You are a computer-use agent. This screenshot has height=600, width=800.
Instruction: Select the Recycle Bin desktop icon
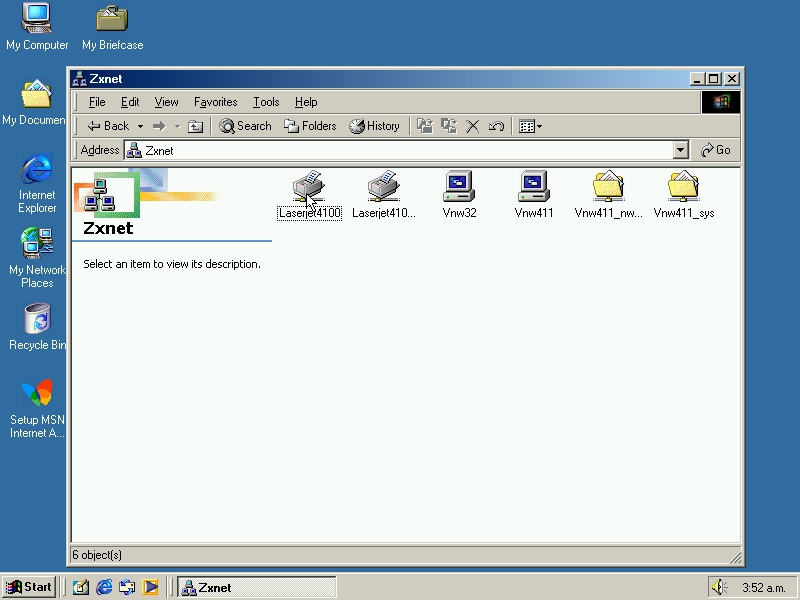37,327
